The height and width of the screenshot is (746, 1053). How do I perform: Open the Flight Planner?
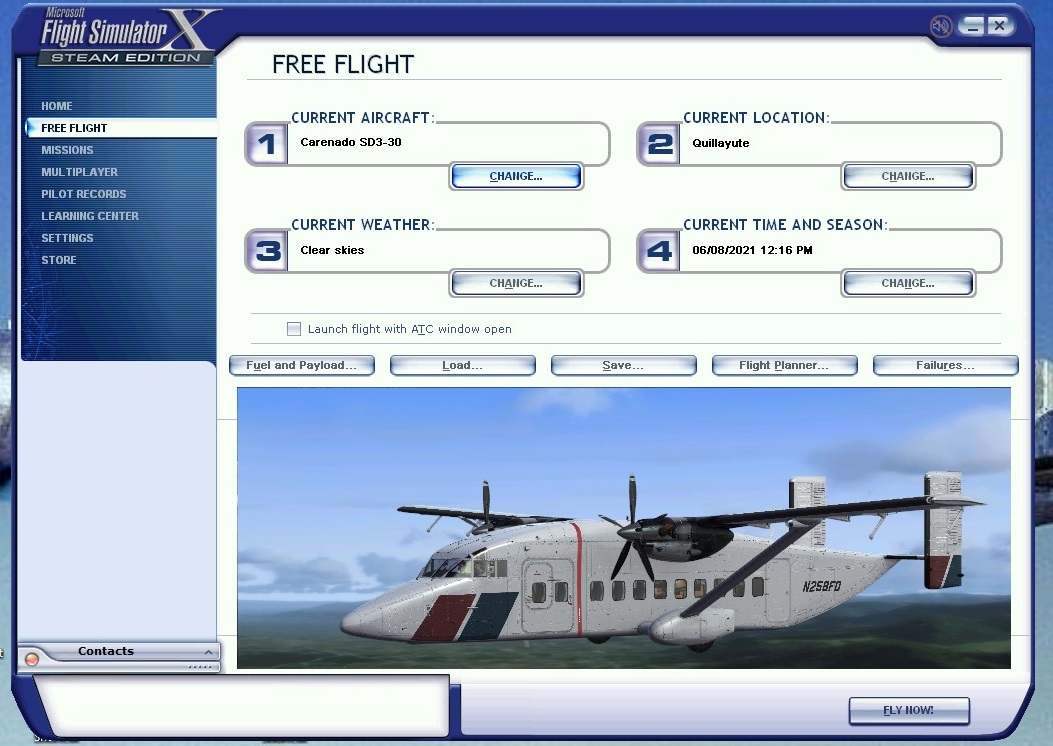784,365
